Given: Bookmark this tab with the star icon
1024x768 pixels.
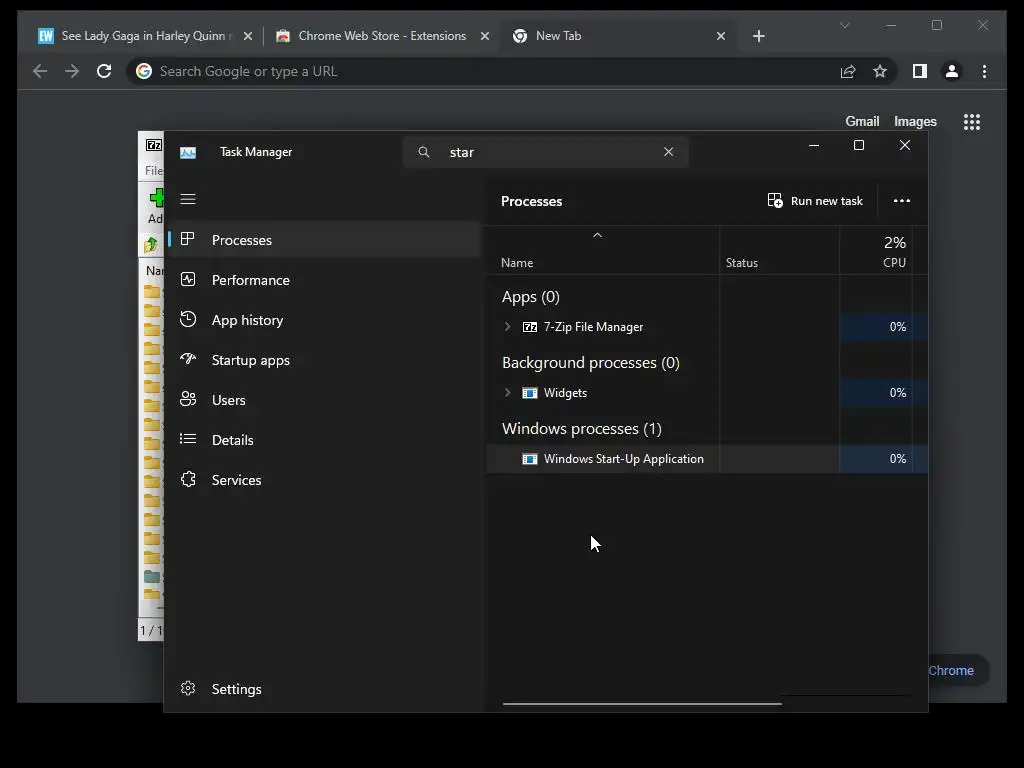Looking at the screenshot, I should (x=880, y=71).
